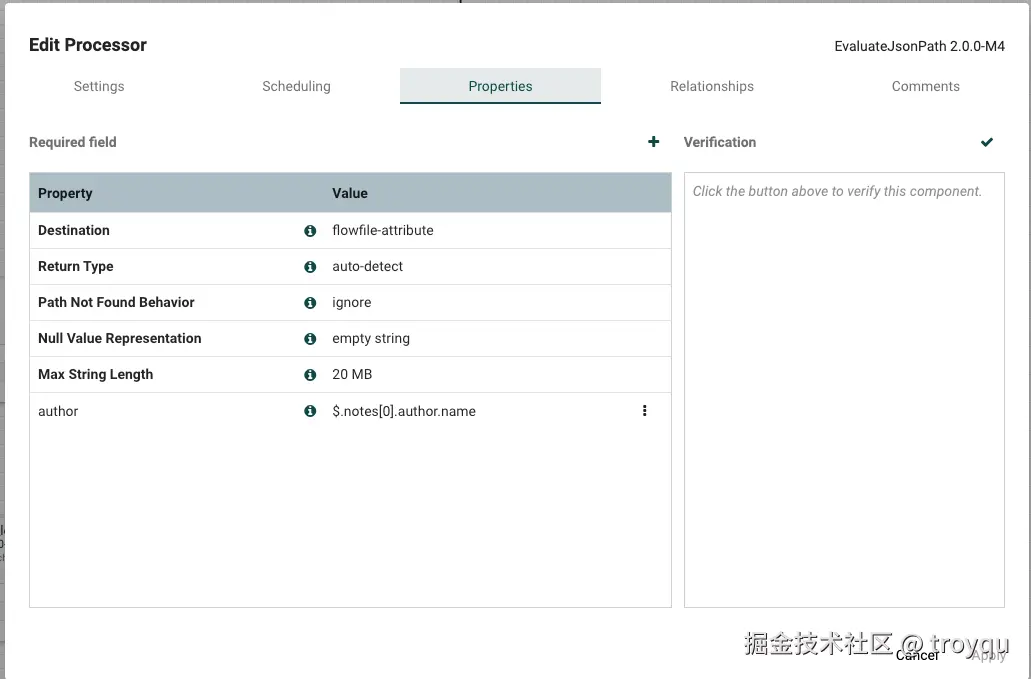Edit the author JsonPath value field

coord(404,411)
